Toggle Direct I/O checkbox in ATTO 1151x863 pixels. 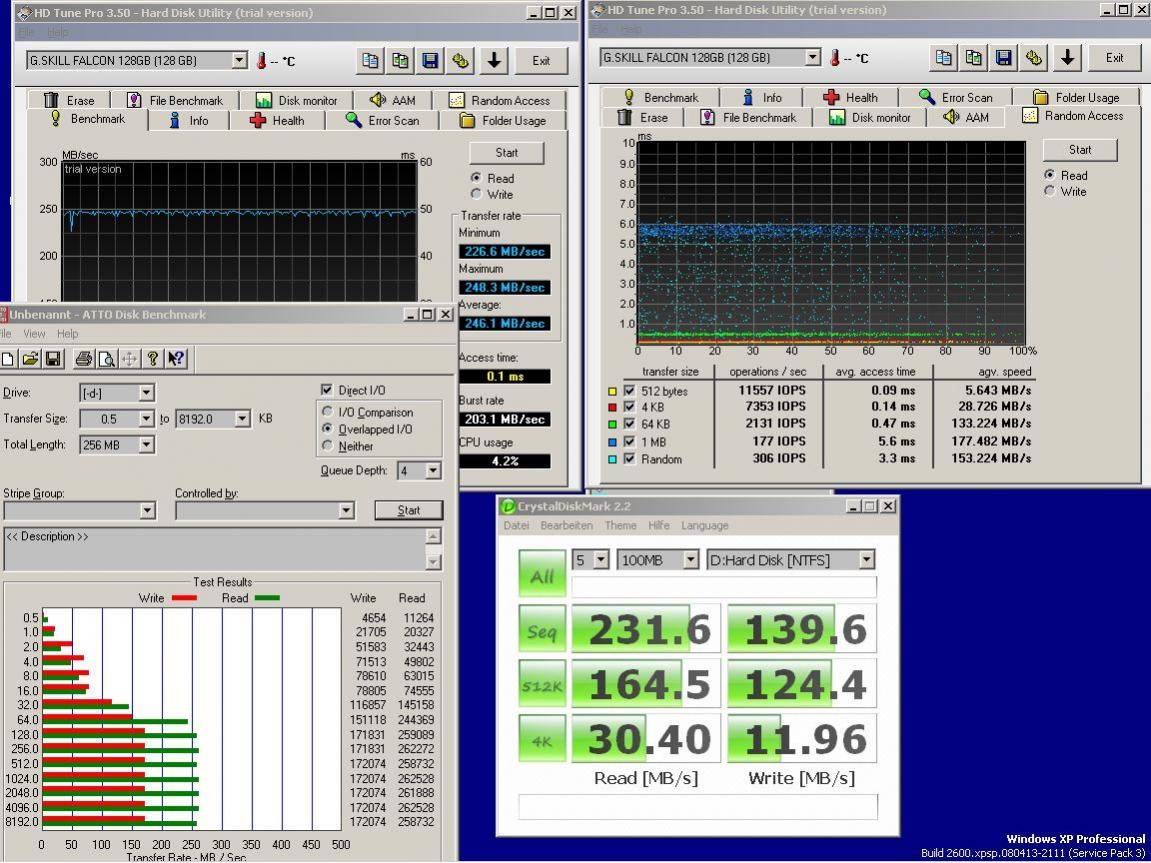(327, 390)
